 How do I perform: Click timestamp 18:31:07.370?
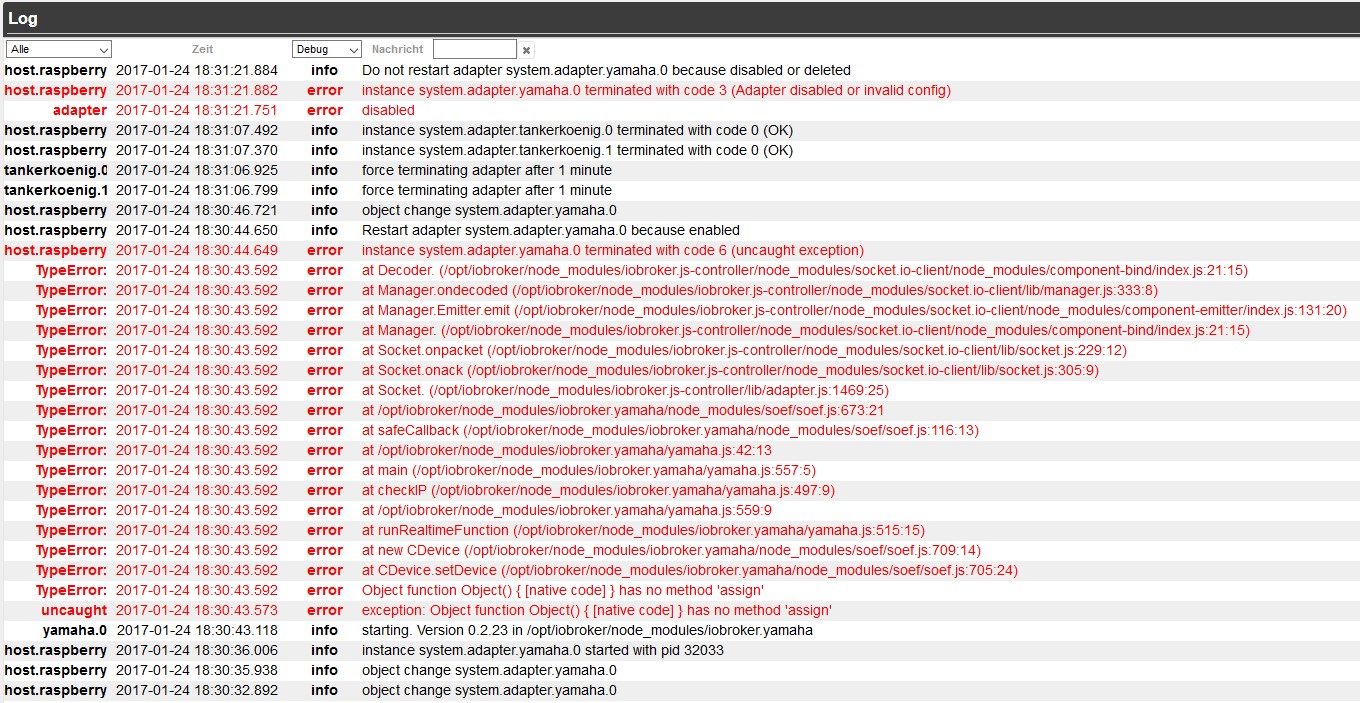click(x=197, y=151)
